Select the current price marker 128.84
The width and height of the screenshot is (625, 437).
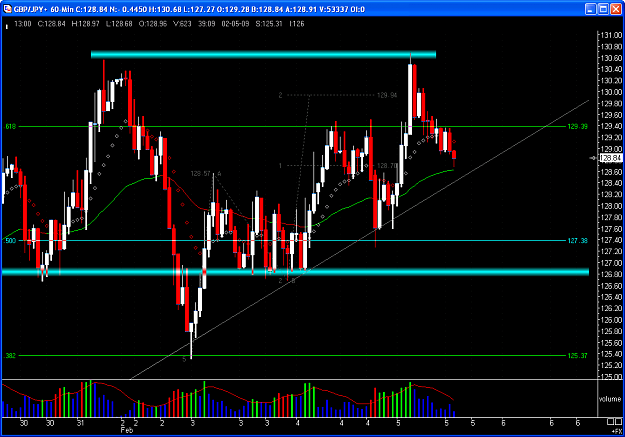[611, 158]
